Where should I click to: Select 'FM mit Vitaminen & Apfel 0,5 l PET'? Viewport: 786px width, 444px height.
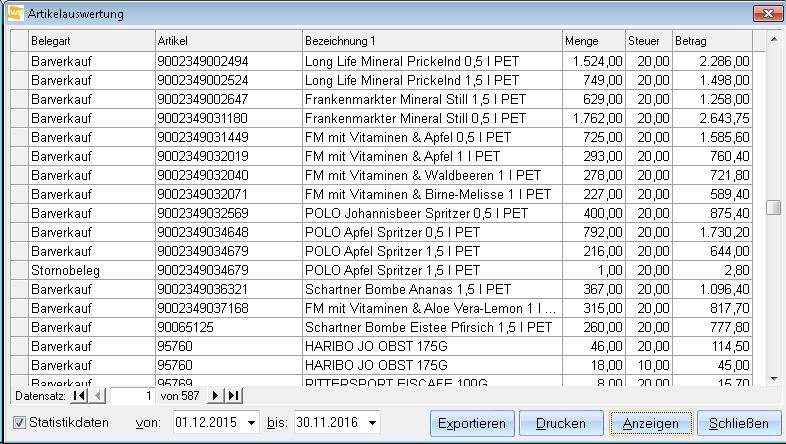point(408,137)
